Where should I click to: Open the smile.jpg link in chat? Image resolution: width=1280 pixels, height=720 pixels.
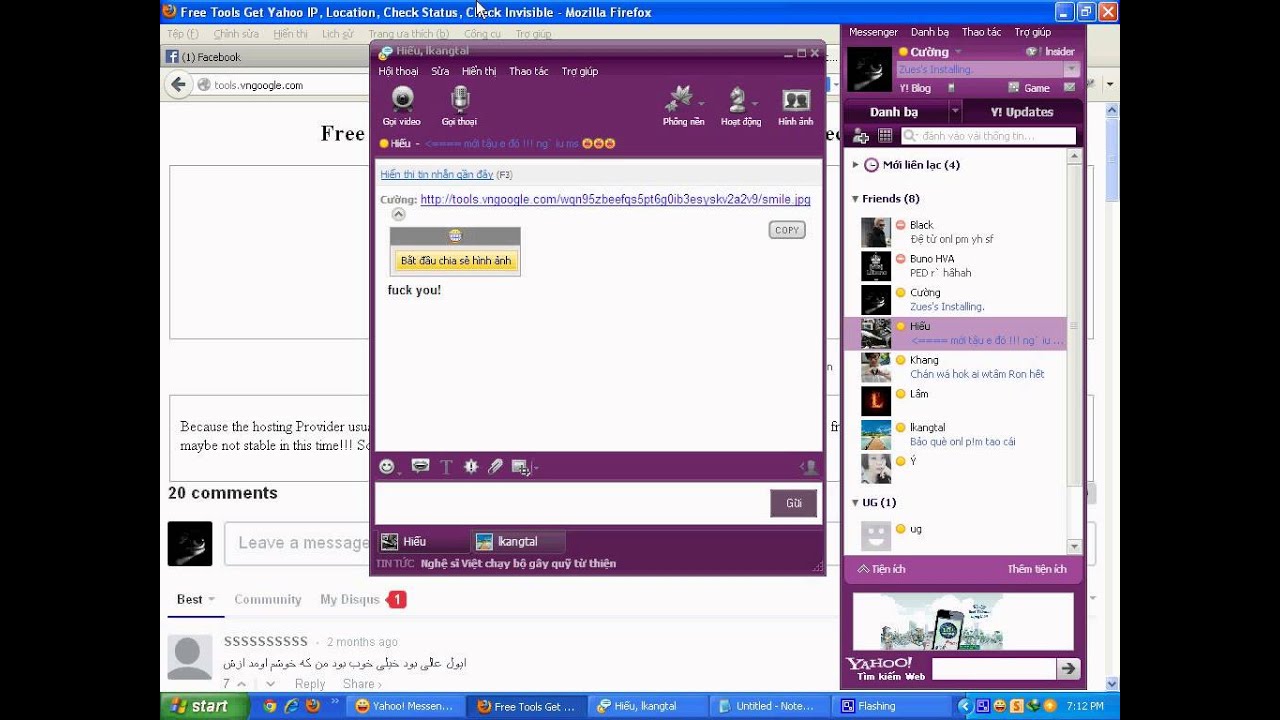click(x=615, y=200)
